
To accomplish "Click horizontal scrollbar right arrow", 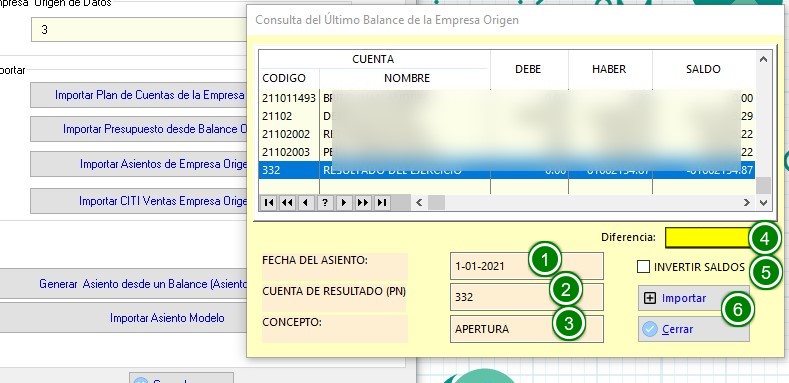I will point(747,202).
